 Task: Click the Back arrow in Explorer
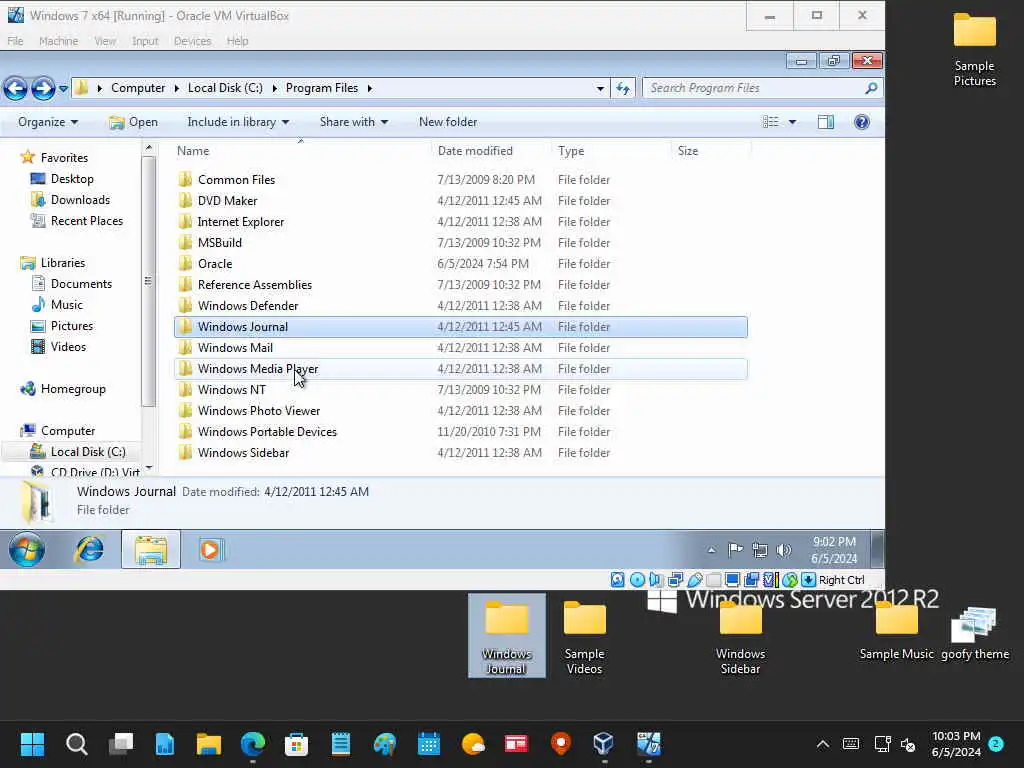[16, 88]
